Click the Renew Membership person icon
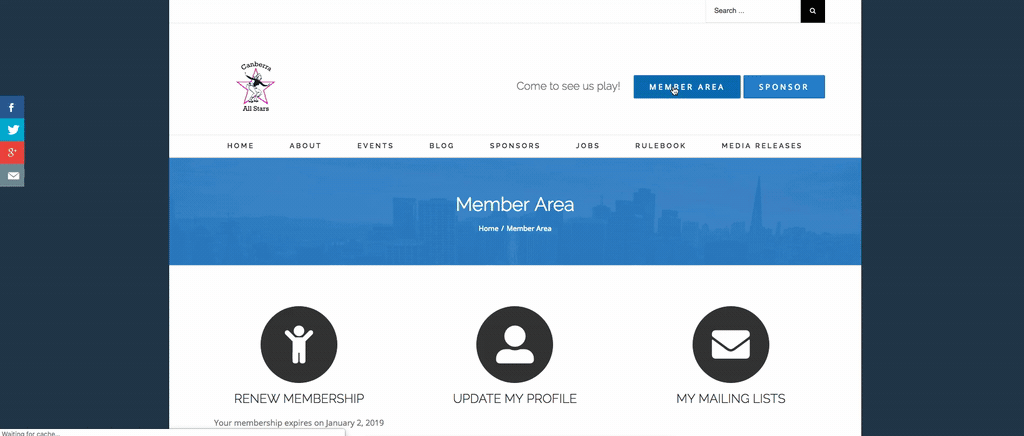1024x436 pixels. click(x=299, y=345)
